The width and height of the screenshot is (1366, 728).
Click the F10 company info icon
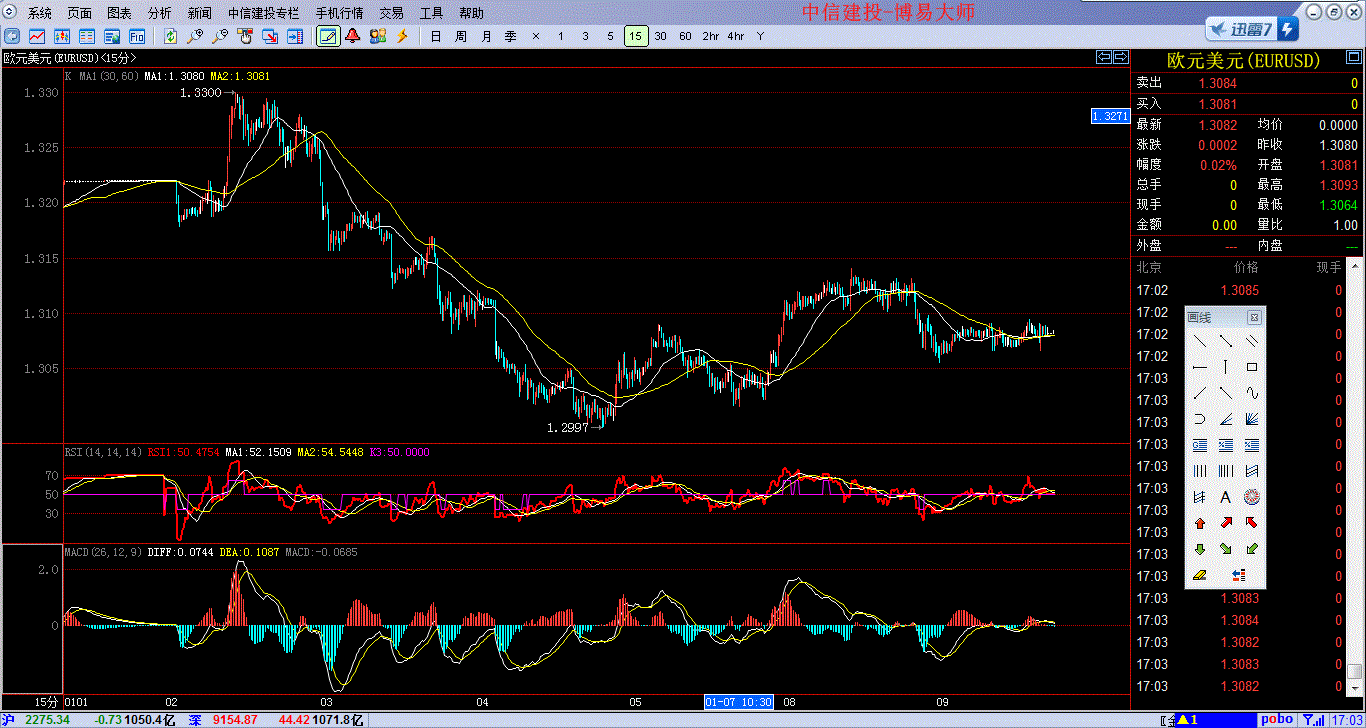tap(136, 36)
